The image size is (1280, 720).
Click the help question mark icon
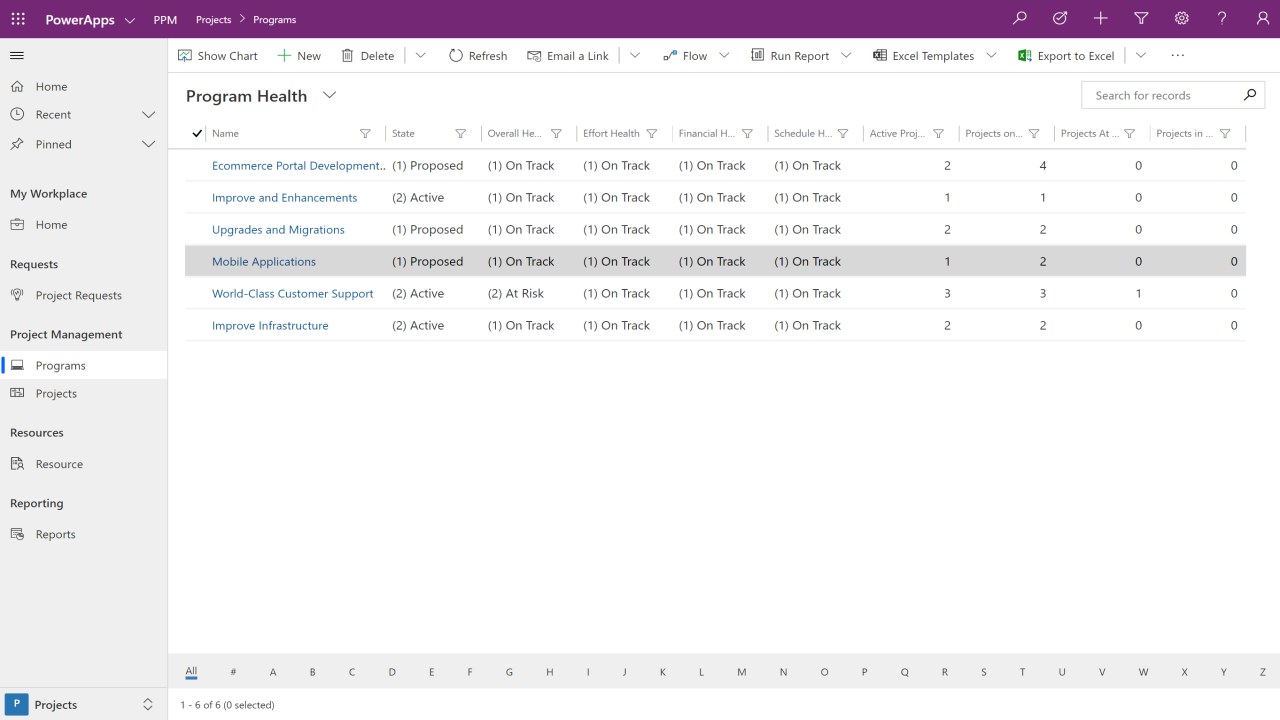tap(1222, 19)
